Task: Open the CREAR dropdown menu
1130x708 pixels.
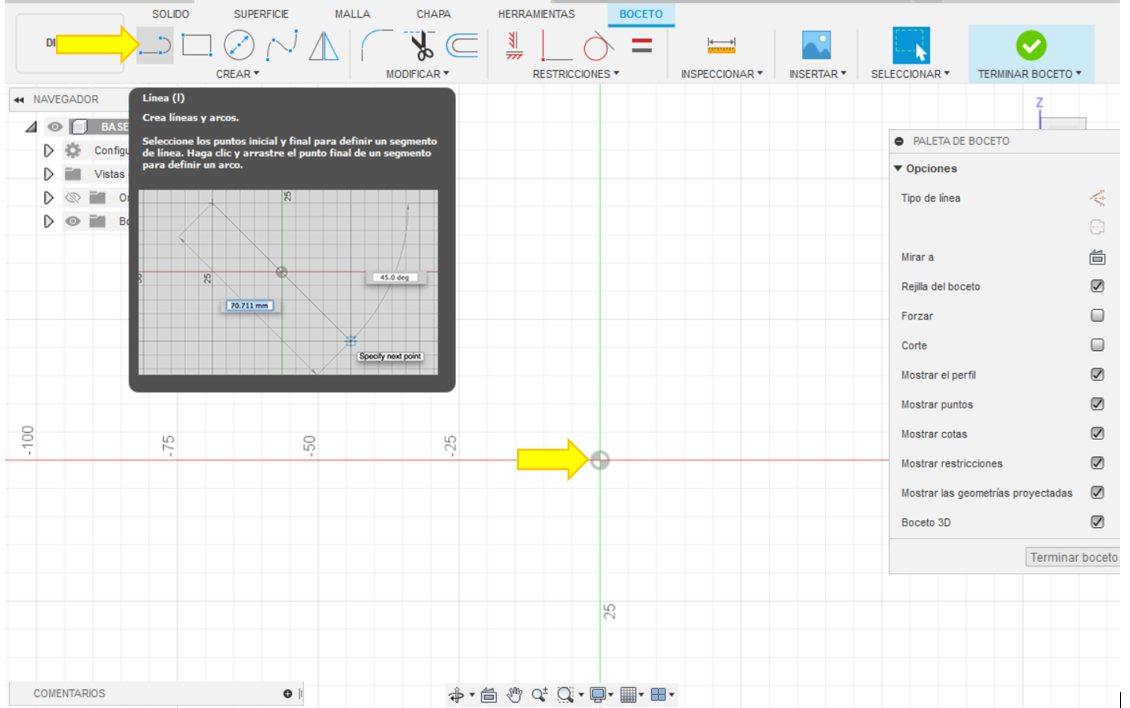Action: (237, 74)
